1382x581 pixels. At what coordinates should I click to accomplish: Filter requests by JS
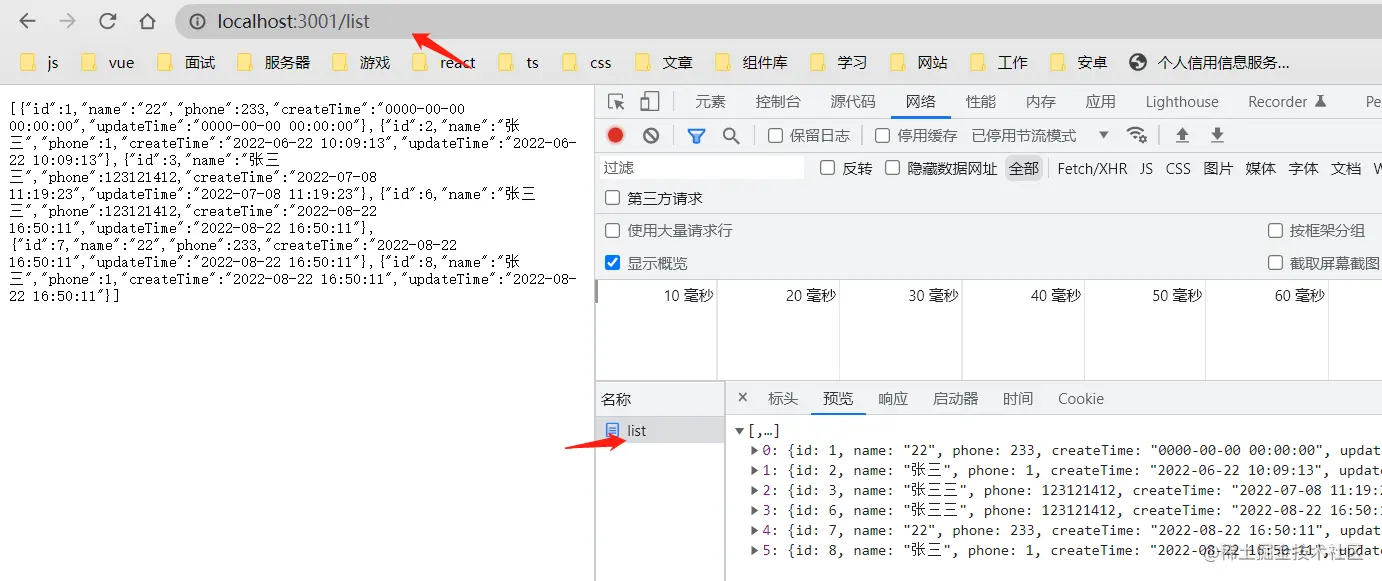click(1146, 168)
